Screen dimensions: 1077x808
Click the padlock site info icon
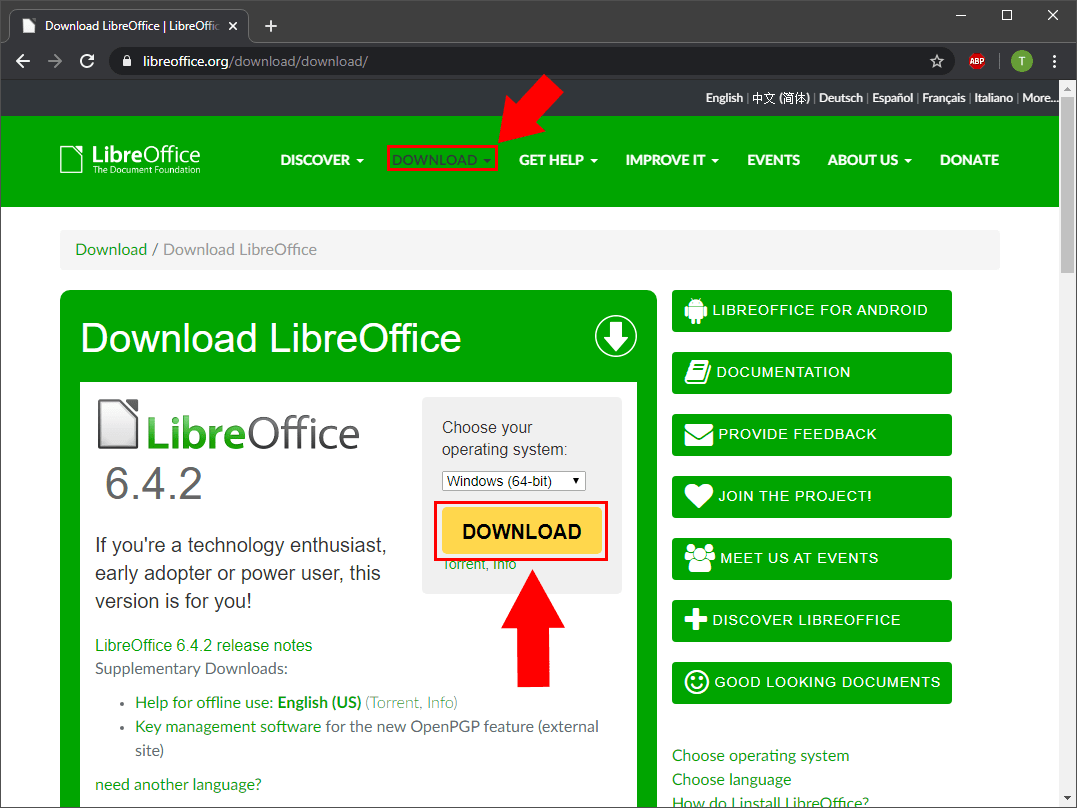127,61
